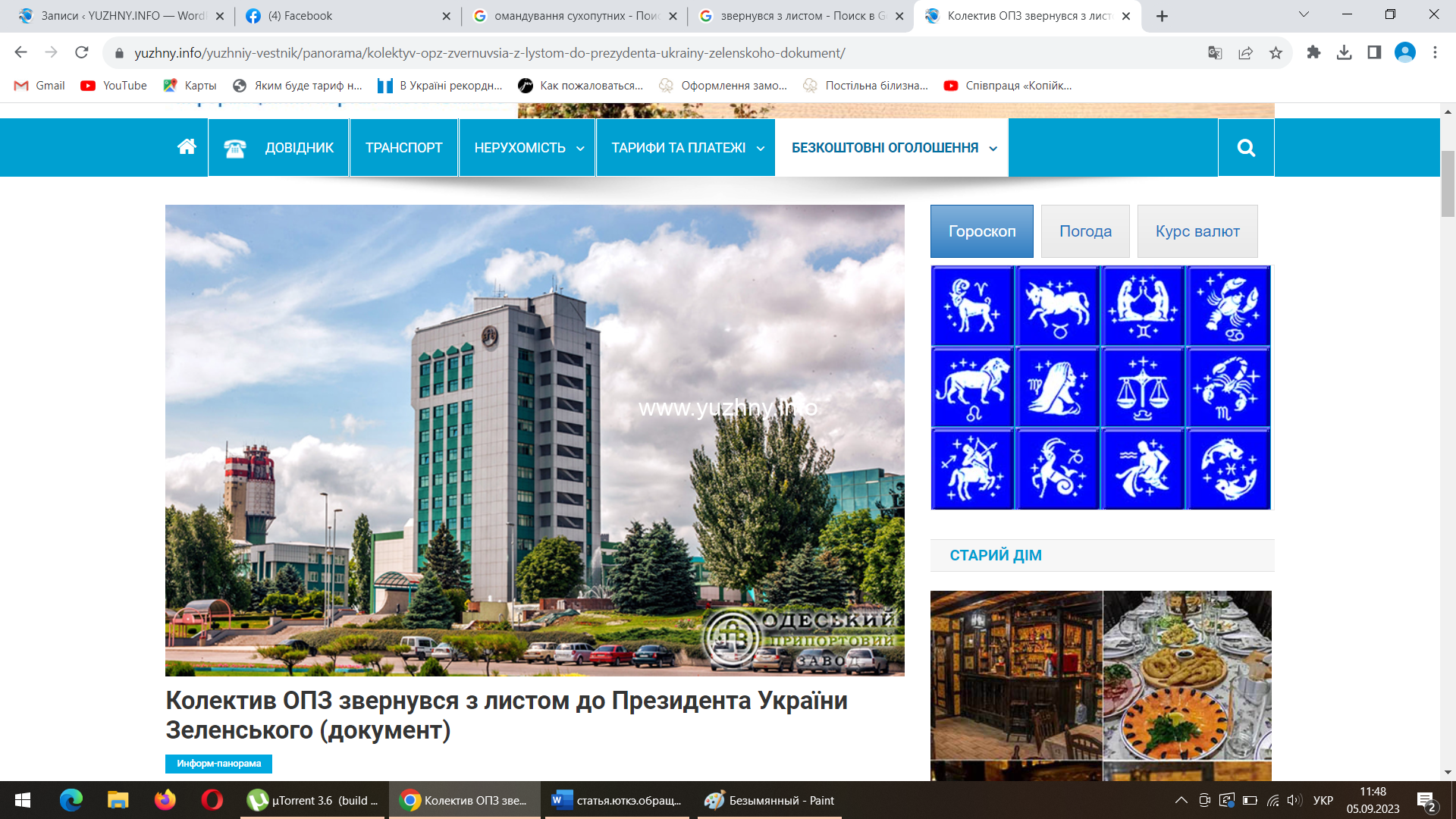
Task: Open the Chrome three-dot menu
Action: pyautogui.click(x=1435, y=52)
